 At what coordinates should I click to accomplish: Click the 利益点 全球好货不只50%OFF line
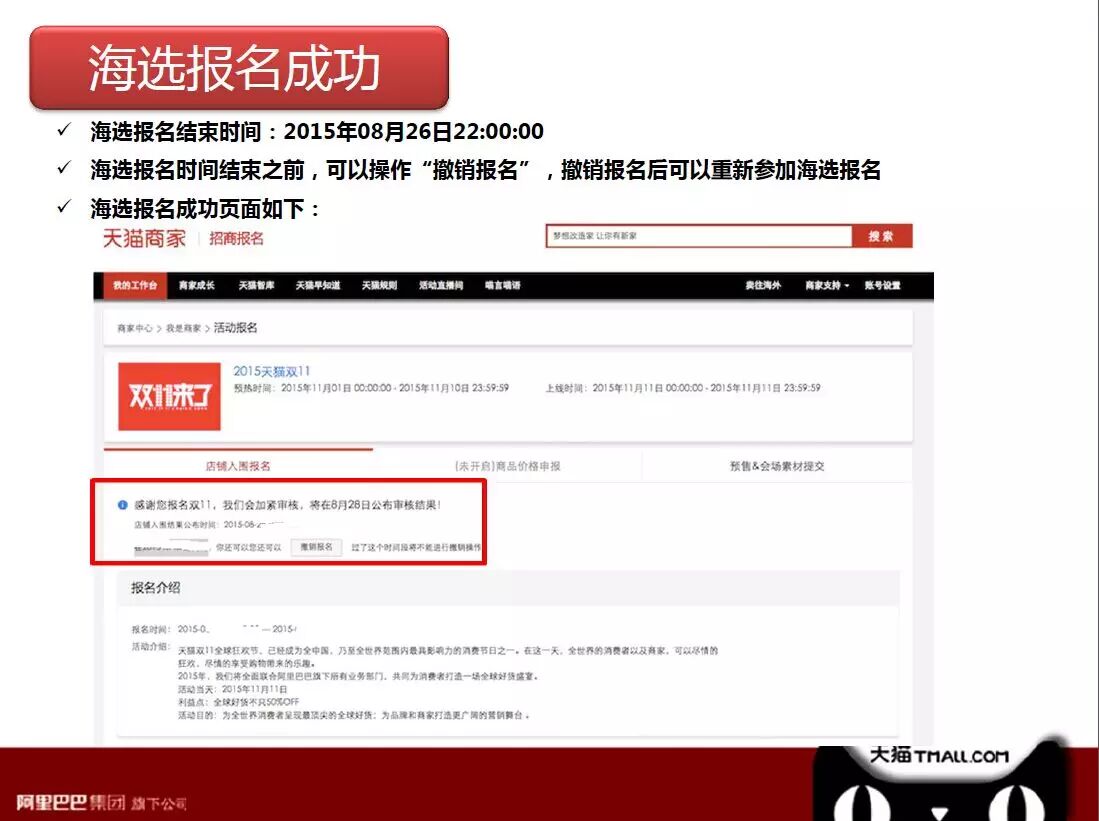[238, 702]
